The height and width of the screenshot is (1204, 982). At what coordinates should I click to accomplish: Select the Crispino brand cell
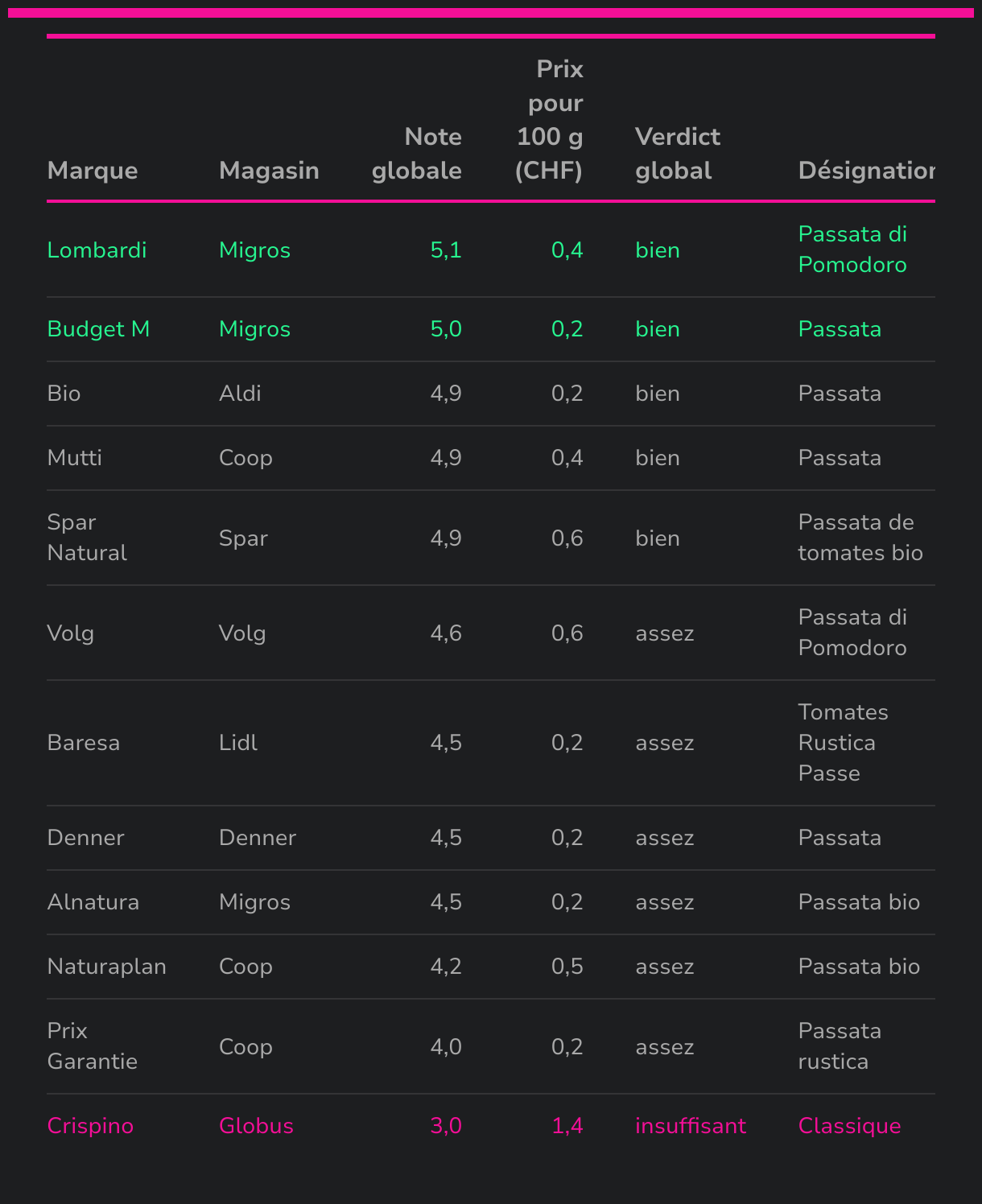pyautogui.click(x=90, y=1126)
